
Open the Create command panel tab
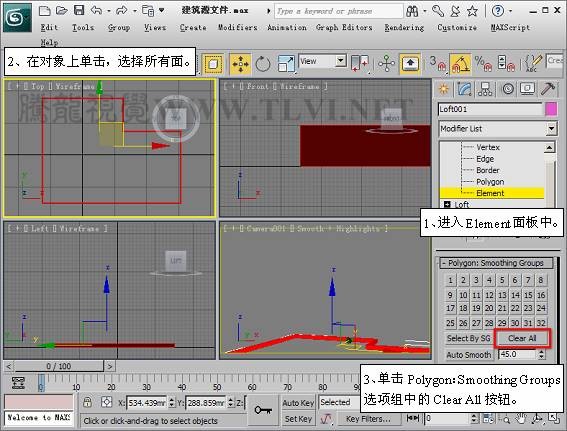pos(443,89)
